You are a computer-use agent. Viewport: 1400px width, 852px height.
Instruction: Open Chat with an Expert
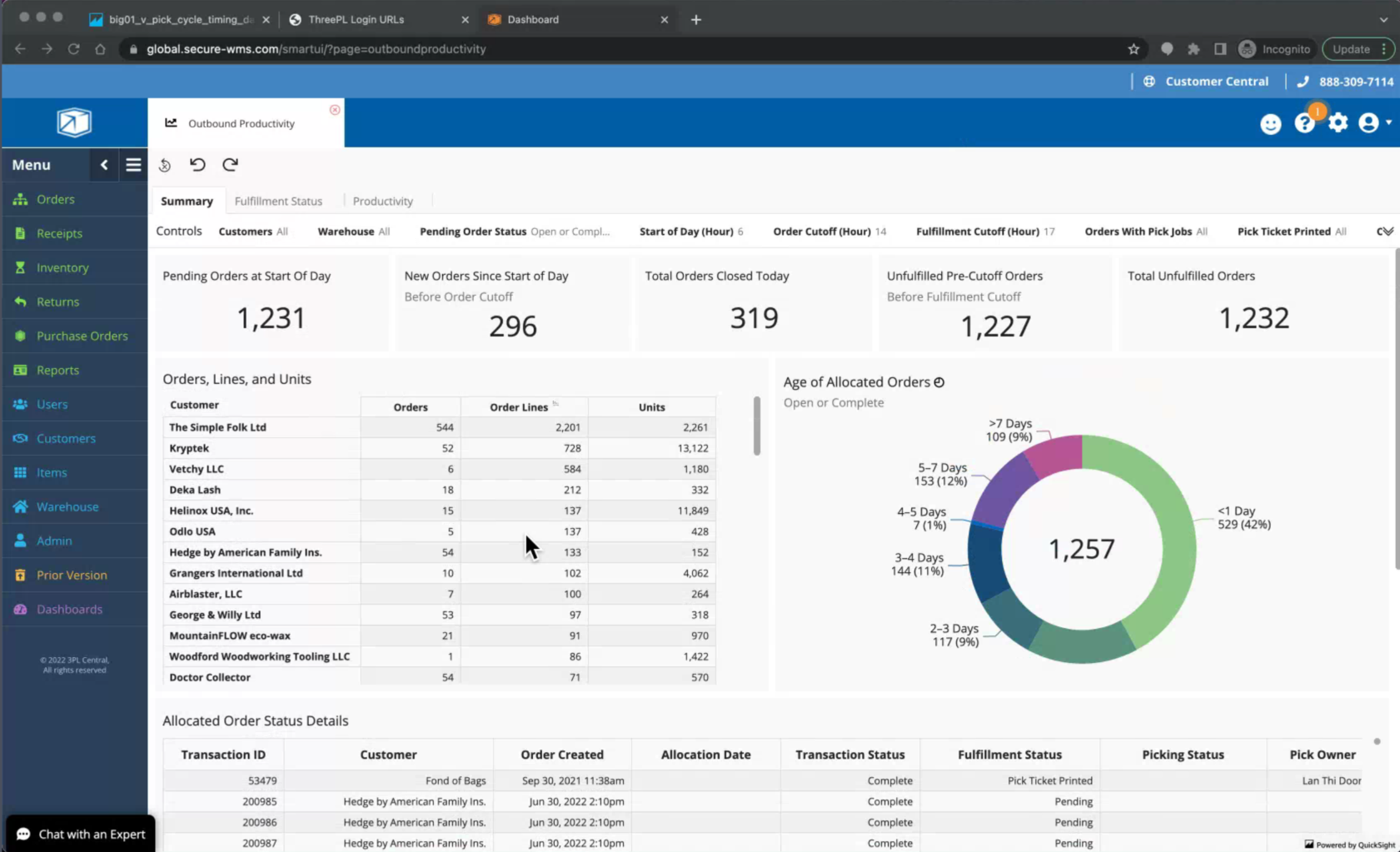80,834
